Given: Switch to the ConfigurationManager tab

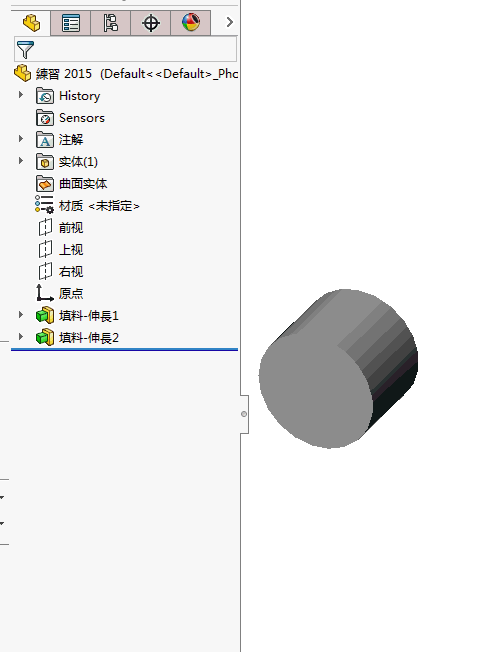Looking at the screenshot, I should coord(111,23).
